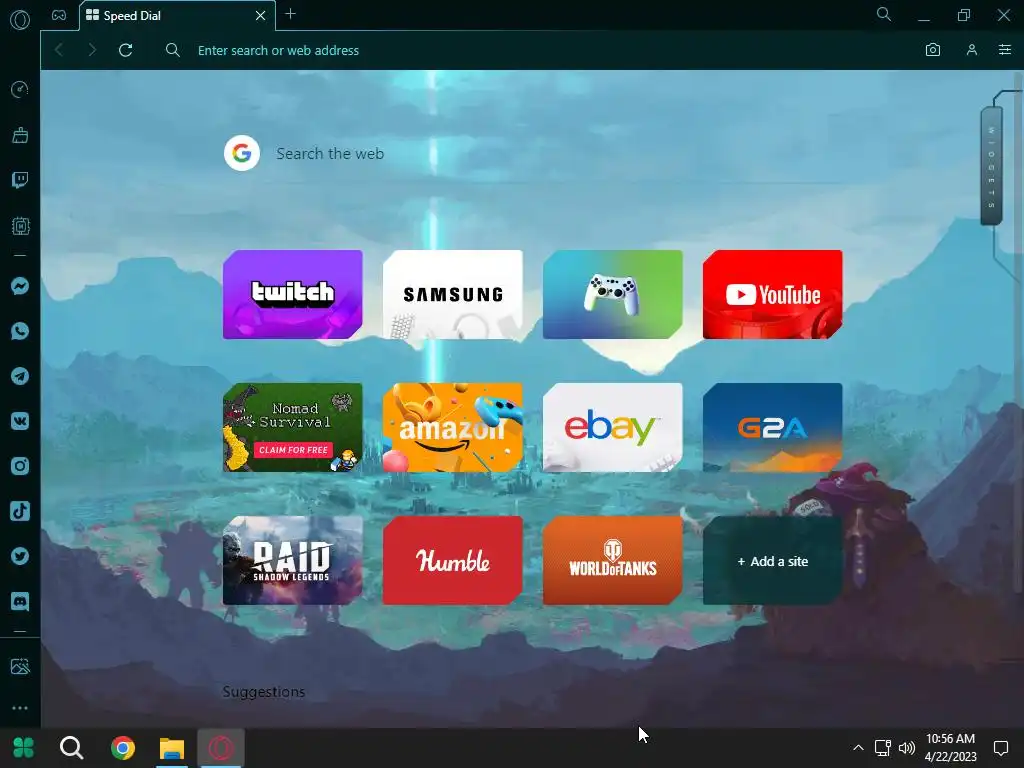The height and width of the screenshot is (768, 1024).
Task: Open Twitch panel in the sidebar
Action: click(20, 180)
